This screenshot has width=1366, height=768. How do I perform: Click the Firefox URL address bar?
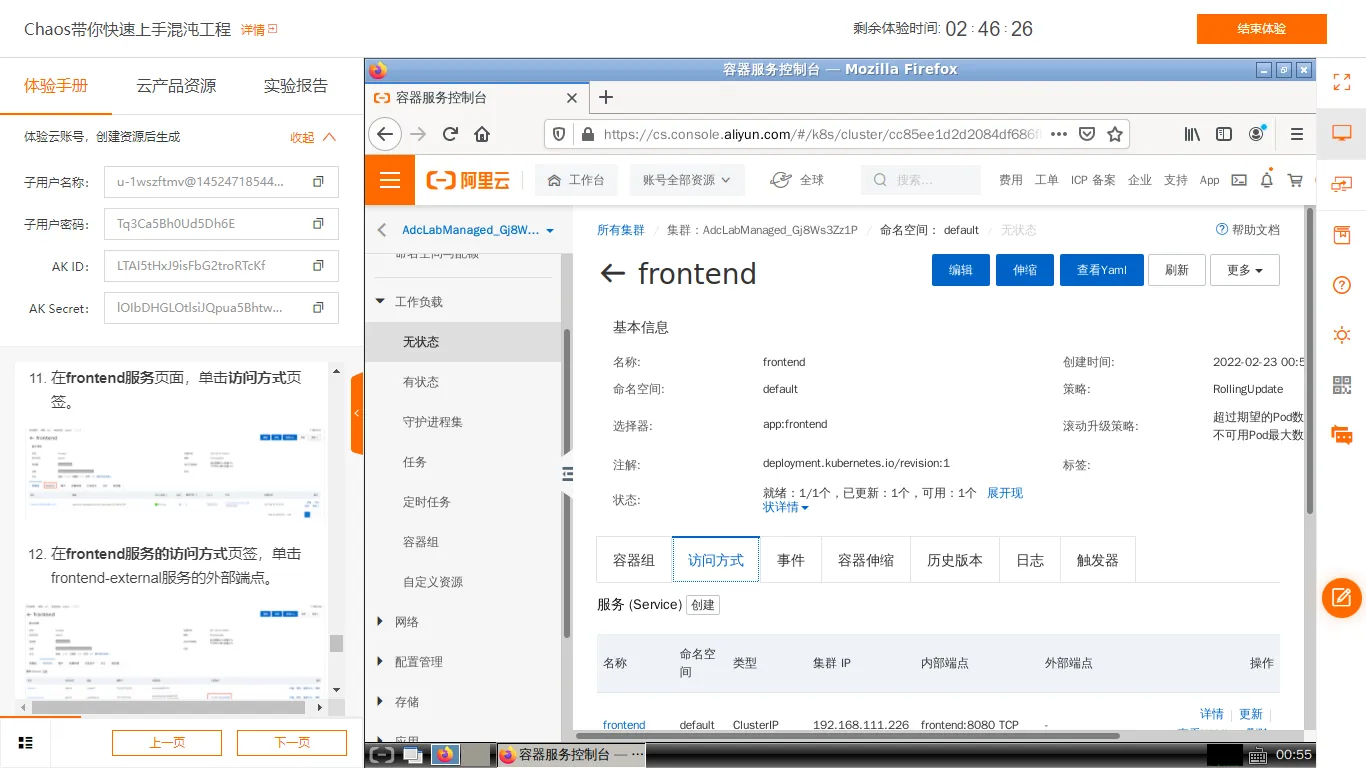(x=822, y=134)
